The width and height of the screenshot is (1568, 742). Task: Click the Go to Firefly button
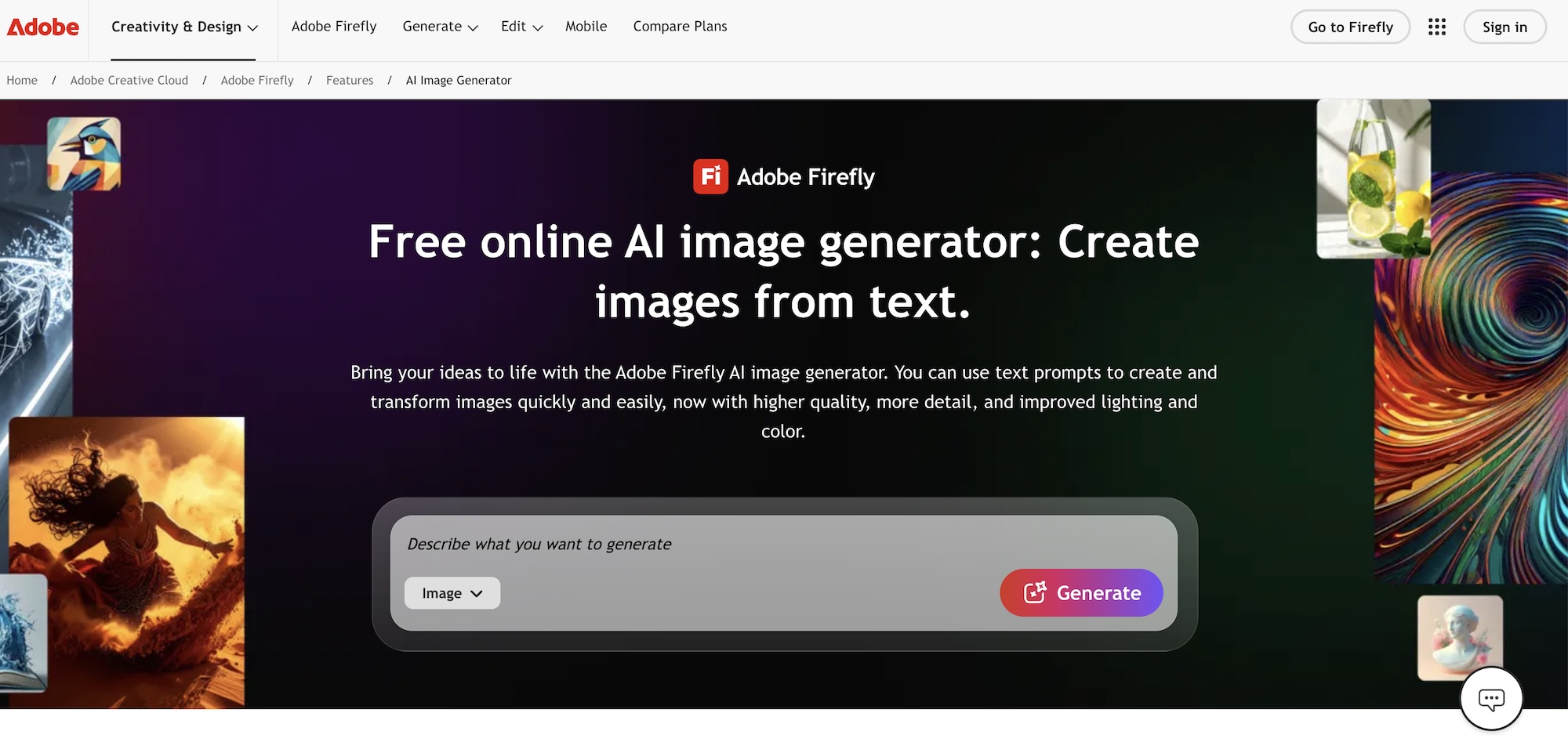point(1350,27)
